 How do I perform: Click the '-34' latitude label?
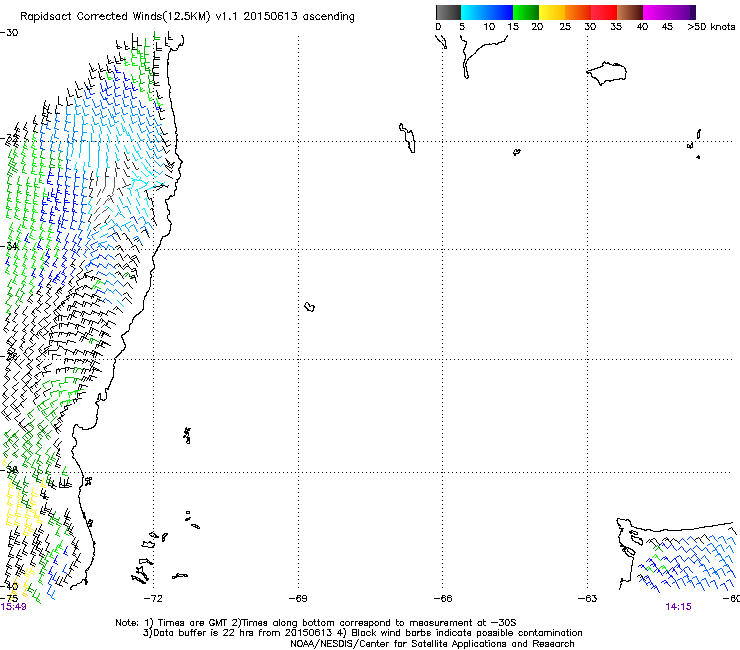9,246
